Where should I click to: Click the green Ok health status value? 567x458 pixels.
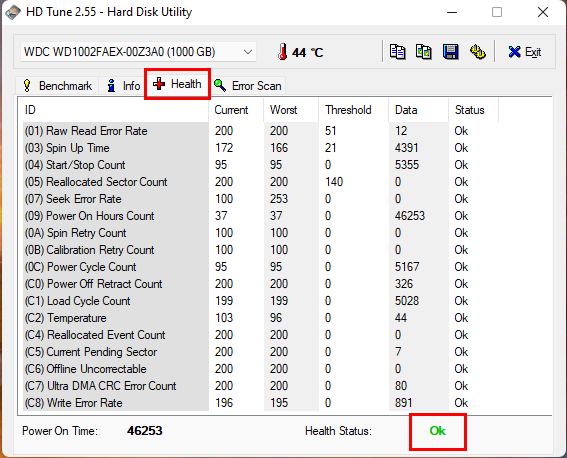pyautogui.click(x=438, y=431)
